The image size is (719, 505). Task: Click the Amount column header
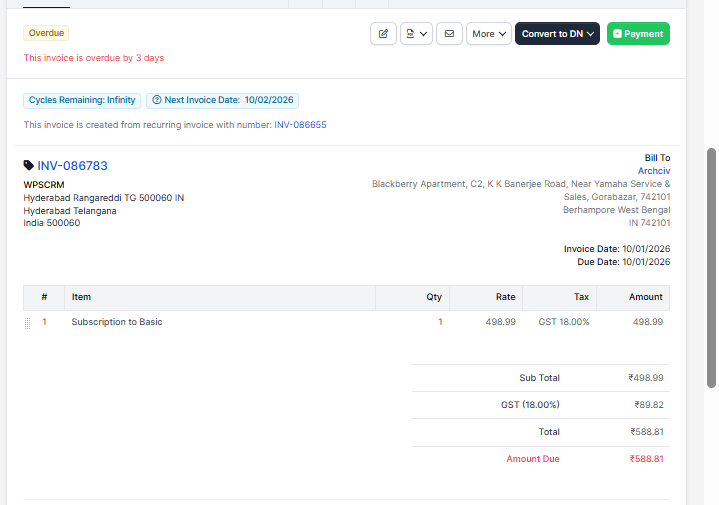point(645,297)
